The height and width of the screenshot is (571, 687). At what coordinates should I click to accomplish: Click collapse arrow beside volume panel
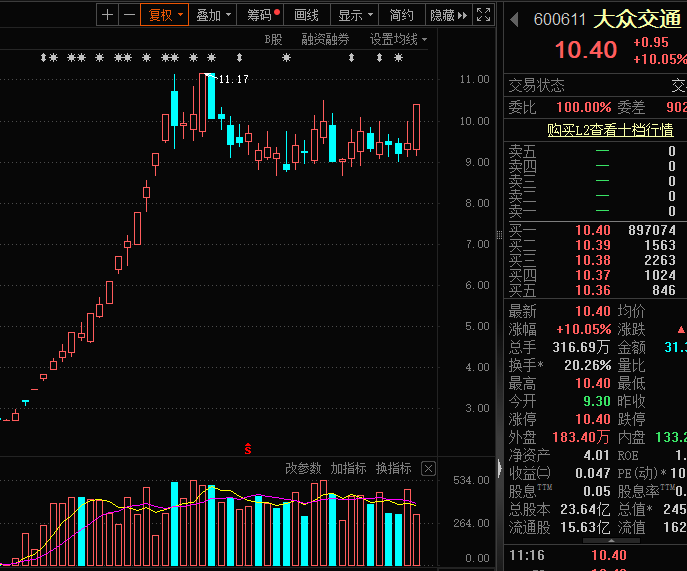[499, 468]
